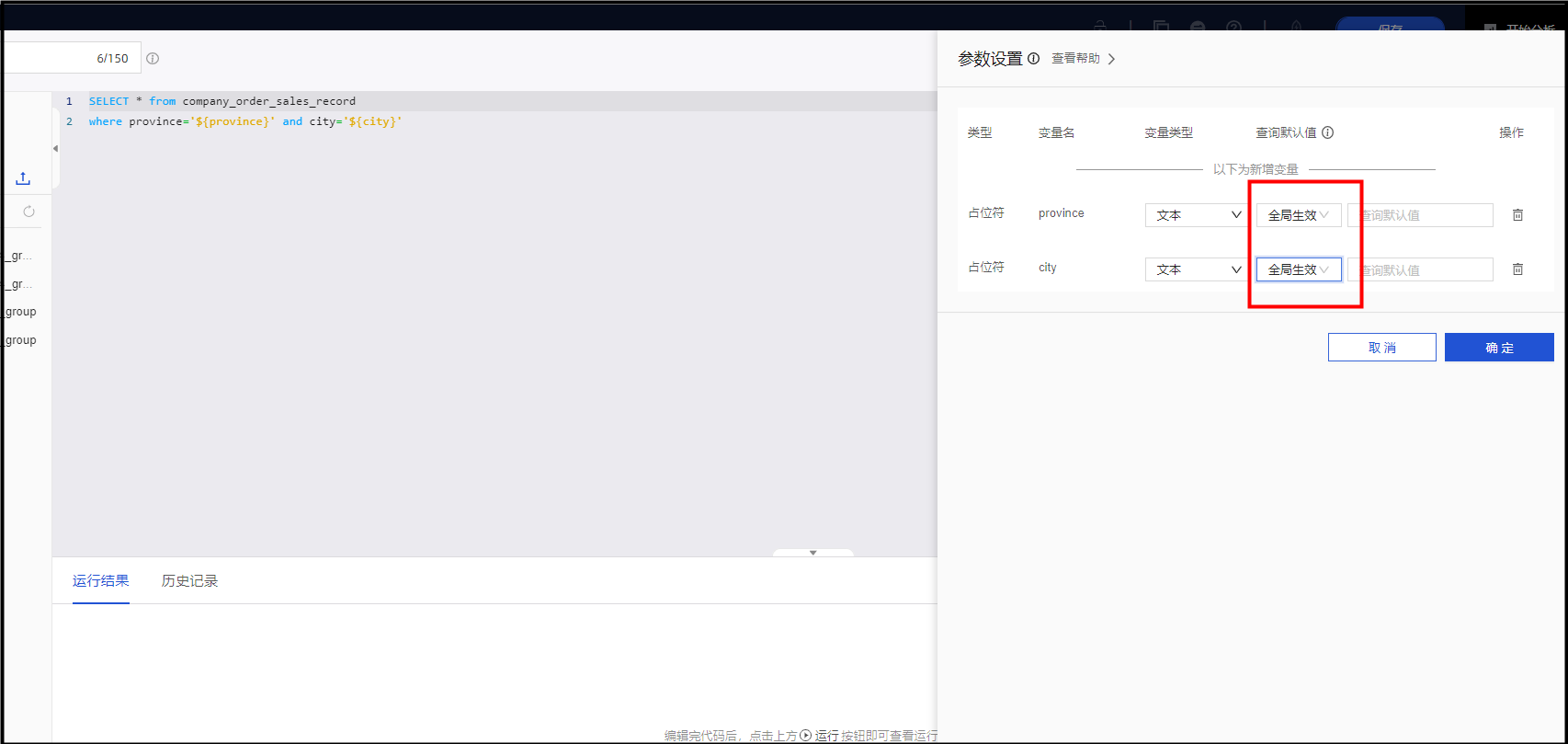Open 文本 variable type dropdown for city
Viewport: 1568px width, 744px height.
1197,269
